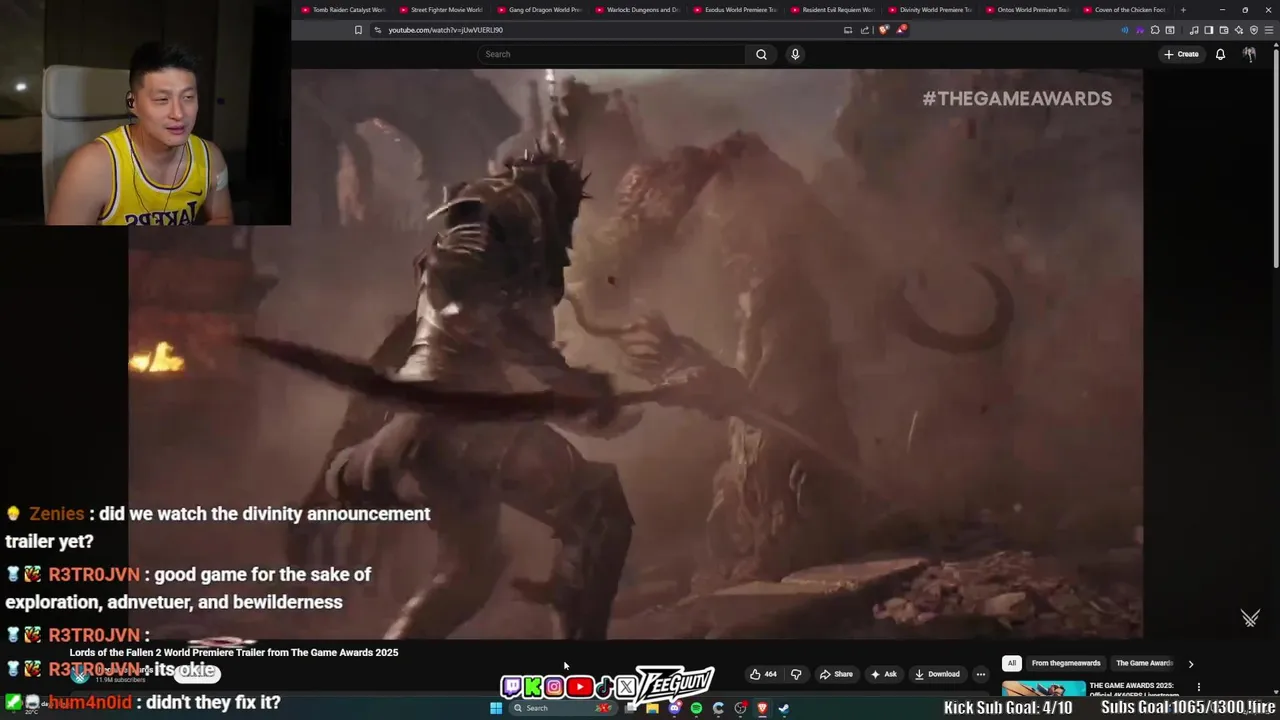The height and width of the screenshot is (720, 1280).
Task: Click the bookmark icon left of address bar
Action: pyautogui.click(x=358, y=30)
